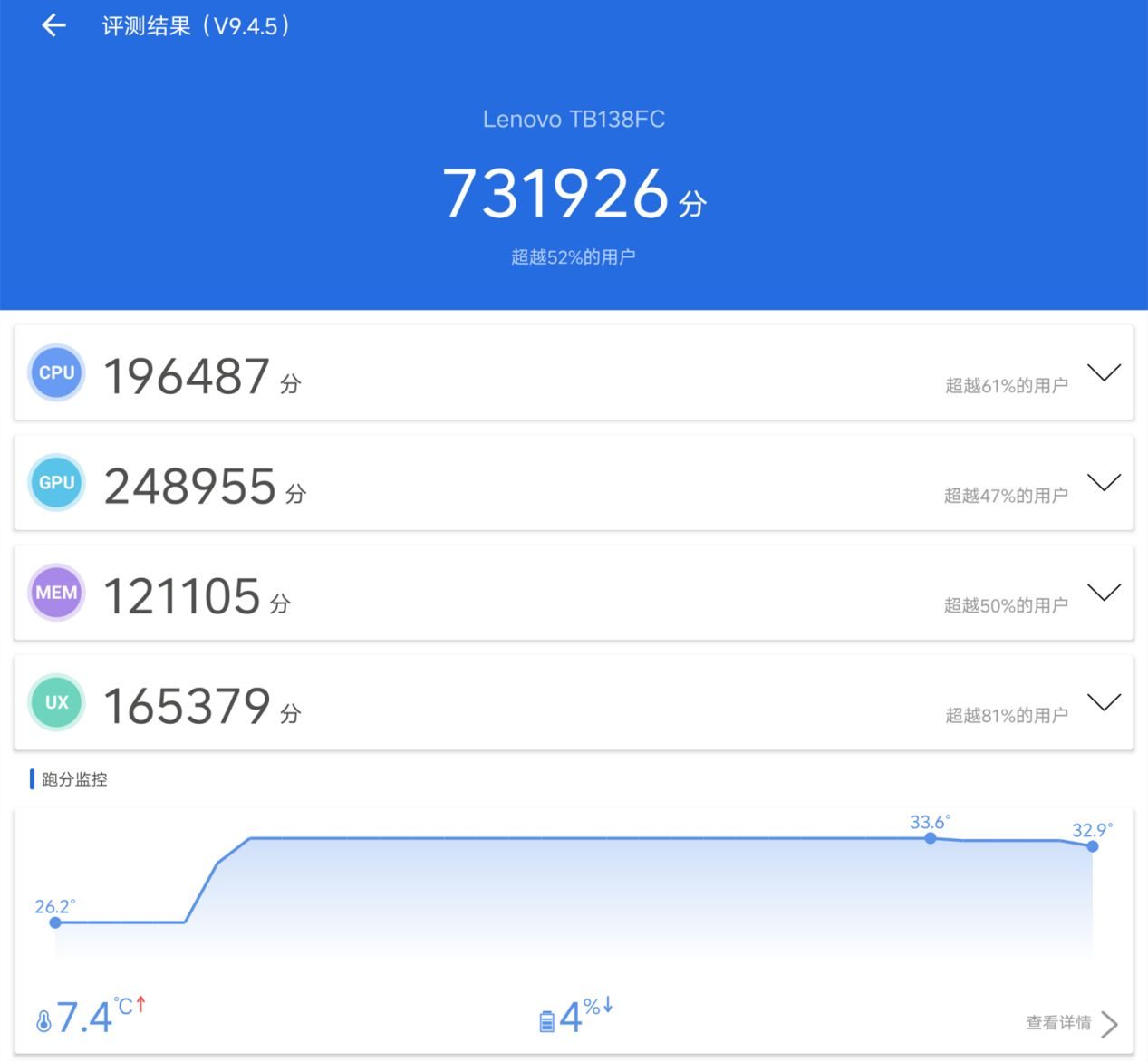The height and width of the screenshot is (1062, 1148).
Task: Go back using the arrow icon
Action: click(x=54, y=25)
